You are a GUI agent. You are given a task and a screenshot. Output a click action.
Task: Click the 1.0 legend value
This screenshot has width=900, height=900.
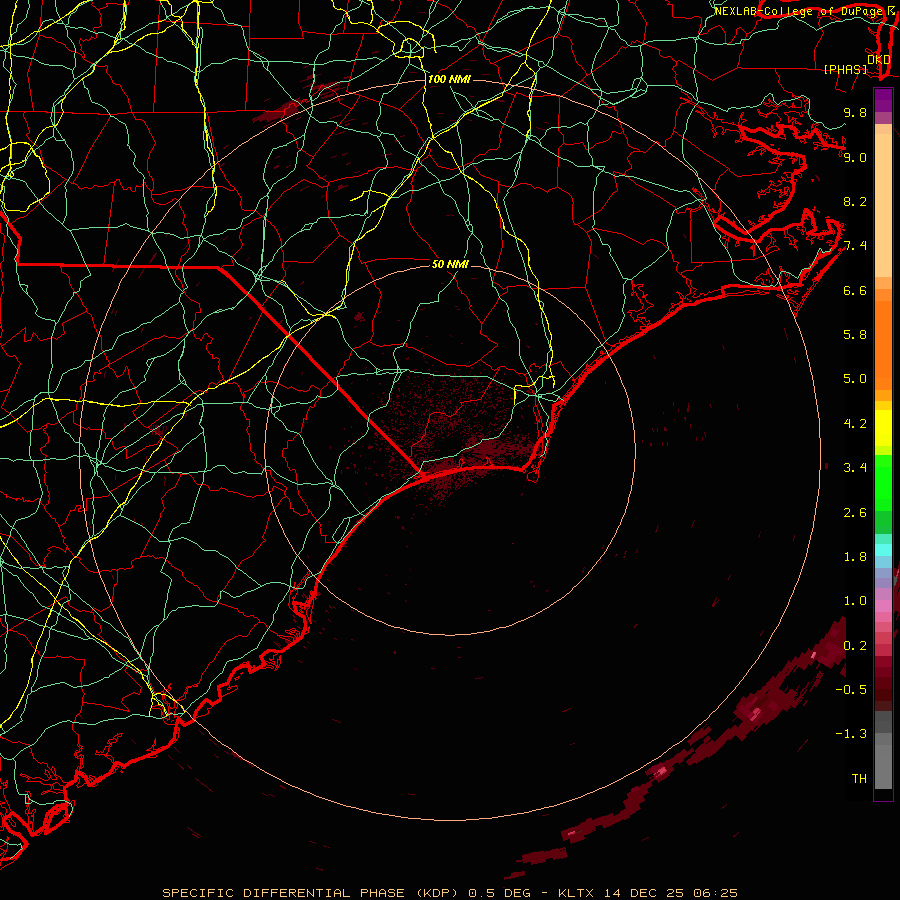tap(855, 601)
